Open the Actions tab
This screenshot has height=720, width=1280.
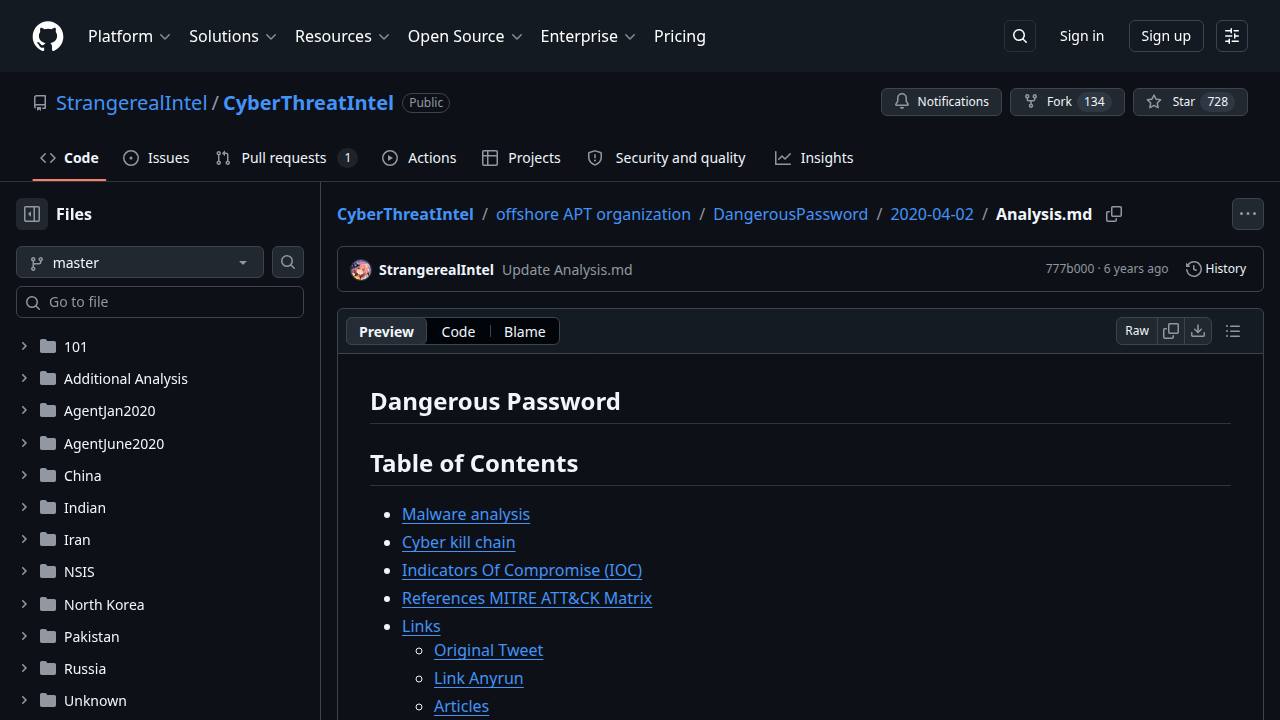(419, 158)
